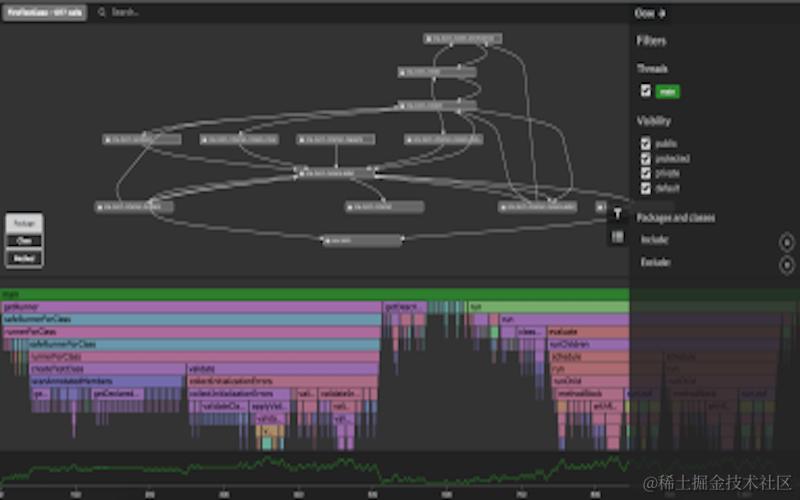Select the evaluate frame in the flame chart
The image size is (800, 500).
tap(588, 332)
